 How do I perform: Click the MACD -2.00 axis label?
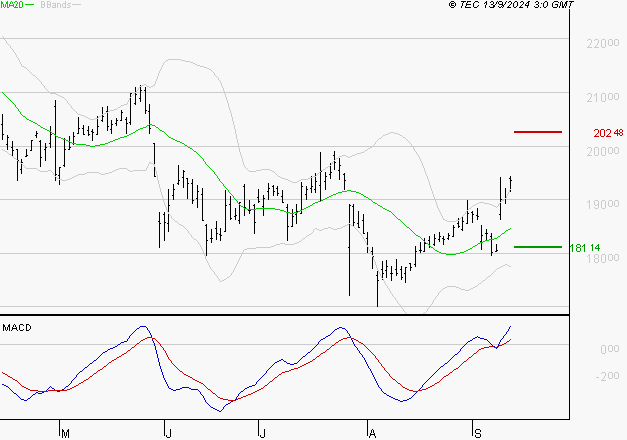pos(607,376)
